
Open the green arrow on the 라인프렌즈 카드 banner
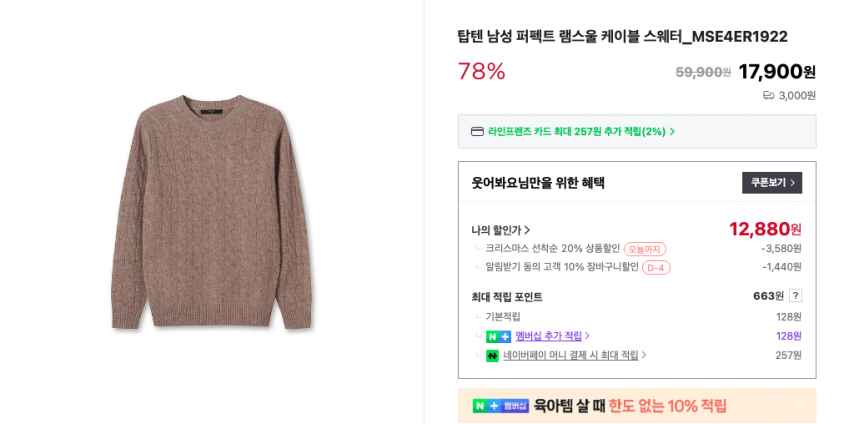[x=672, y=132]
